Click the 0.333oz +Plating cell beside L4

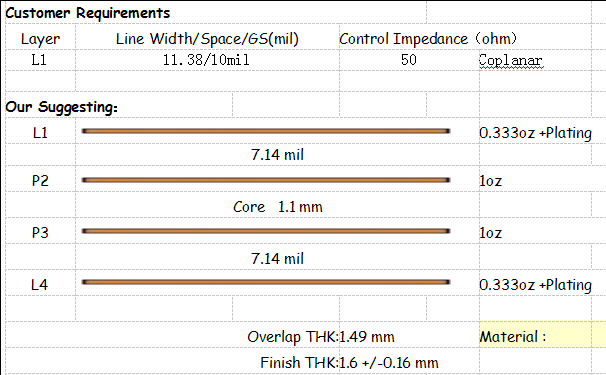coord(535,285)
